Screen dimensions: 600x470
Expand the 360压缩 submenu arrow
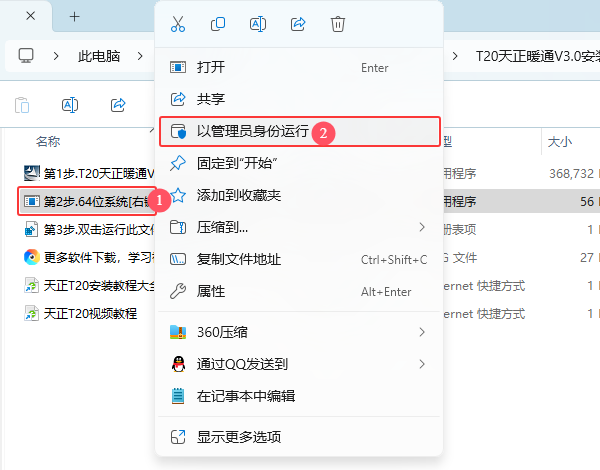point(422,332)
